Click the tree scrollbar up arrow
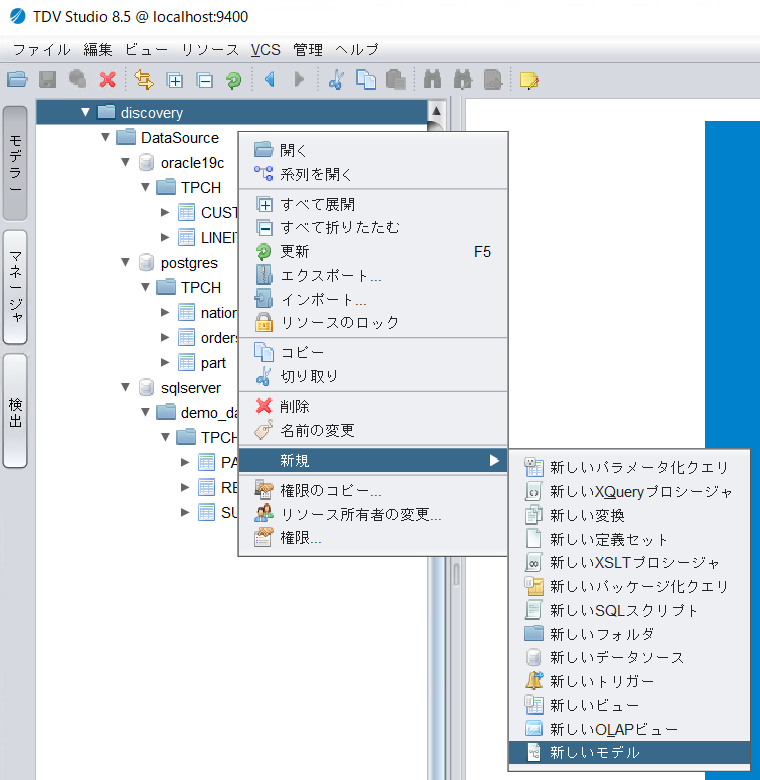This screenshot has width=760, height=780. pyautogui.click(x=436, y=110)
